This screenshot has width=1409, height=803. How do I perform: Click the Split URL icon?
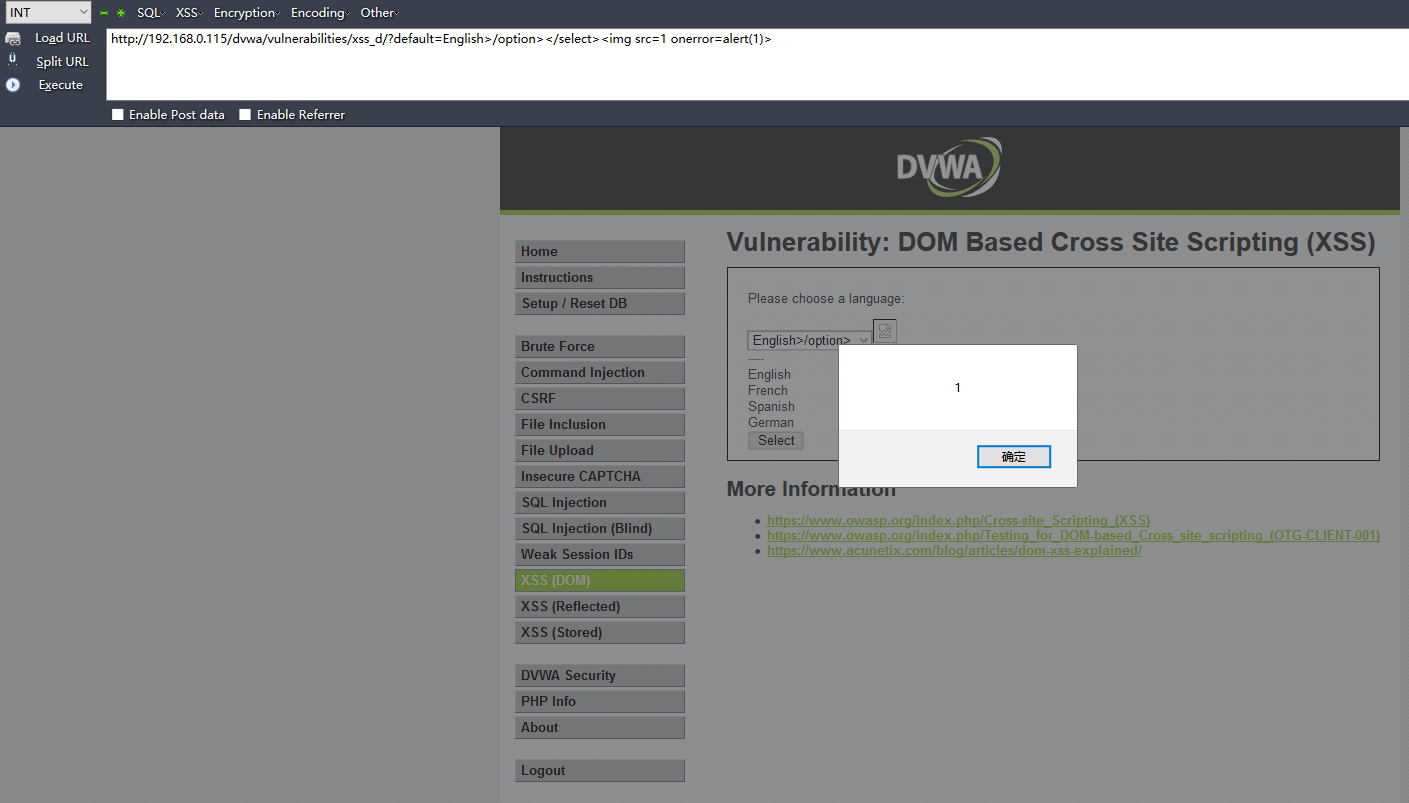[x=13, y=61]
